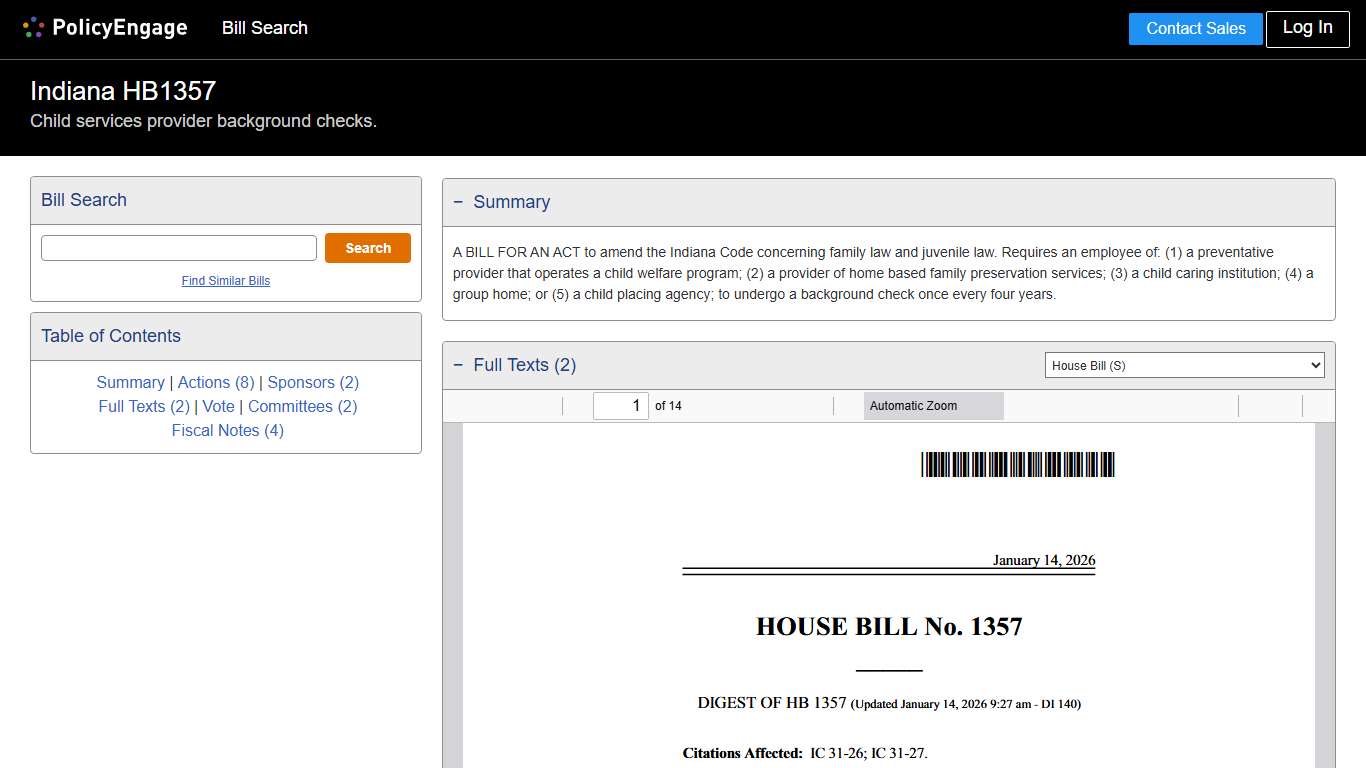Click the Contact Sales button
Viewport: 1366px width, 768px height.
[1195, 29]
